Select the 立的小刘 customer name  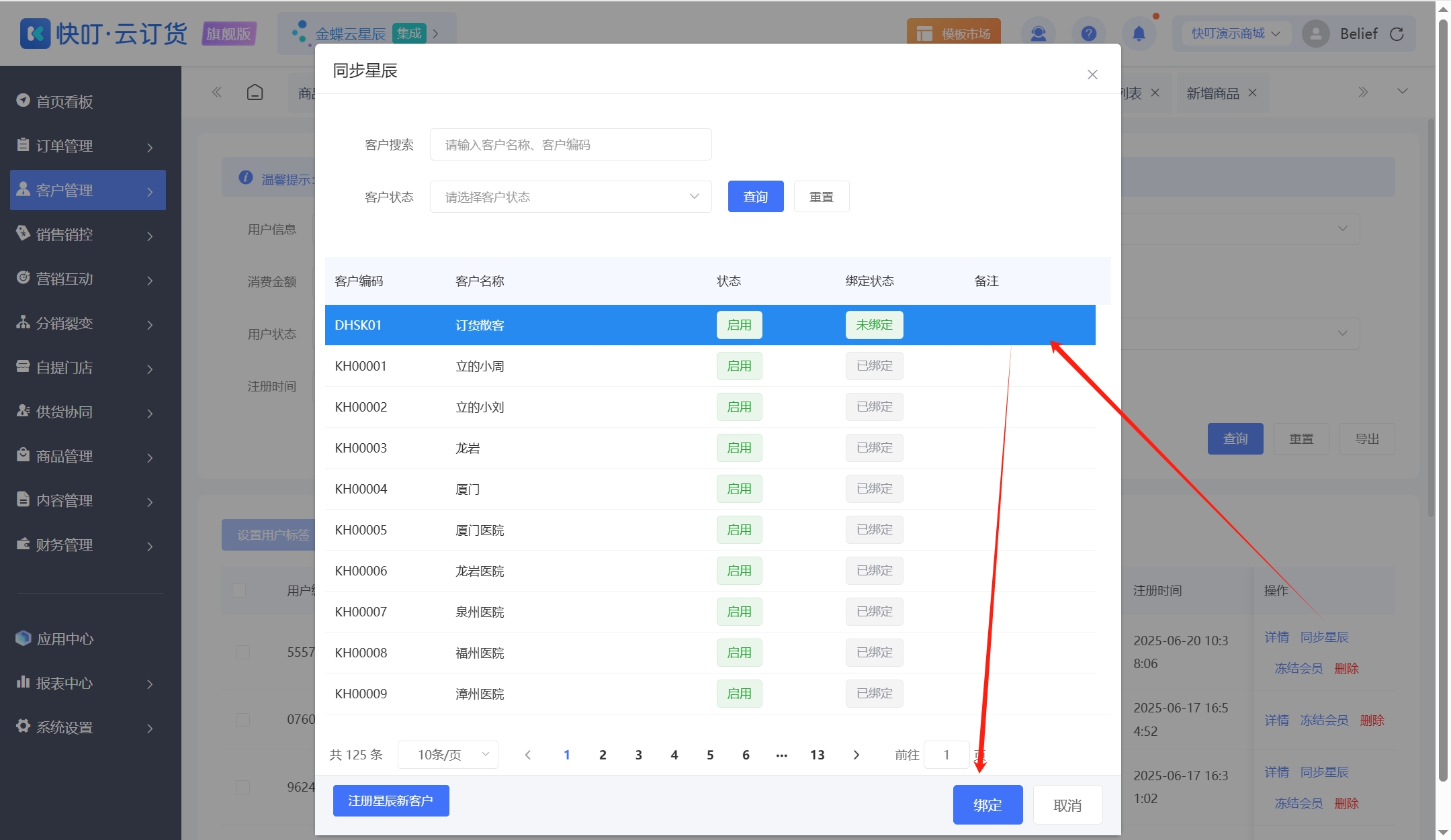pos(480,407)
